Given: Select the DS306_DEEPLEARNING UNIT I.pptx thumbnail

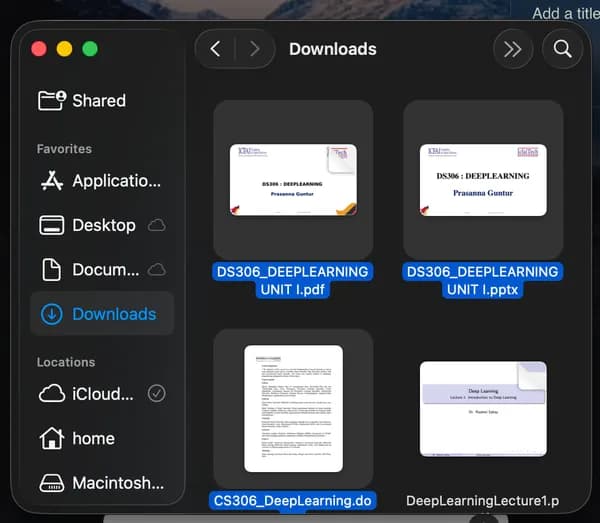Looking at the screenshot, I should pyautogui.click(x=483, y=180).
